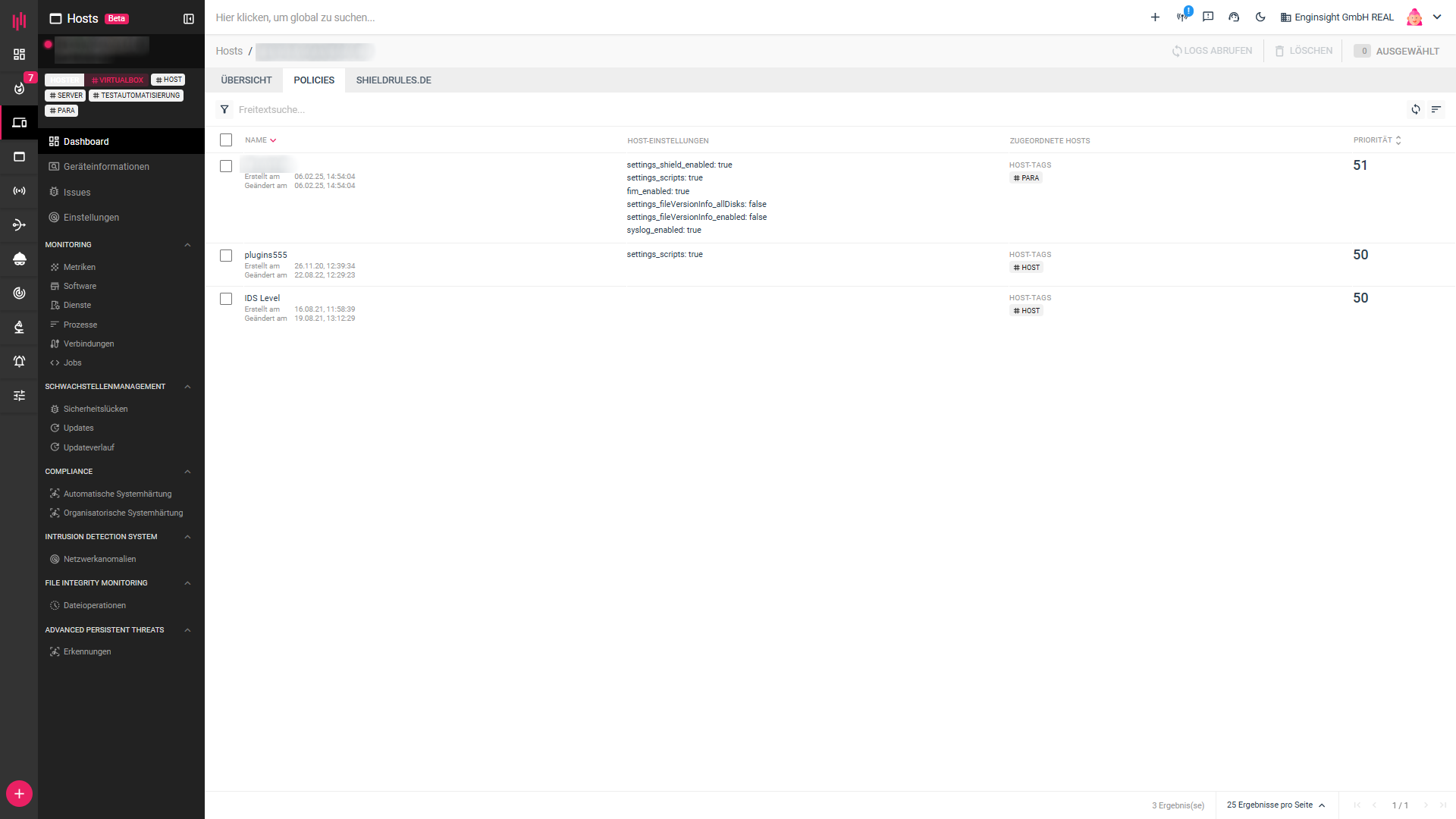Check the plugins555 policy checkbox
Screen dimensions: 1456x819
[x=226, y=256]
